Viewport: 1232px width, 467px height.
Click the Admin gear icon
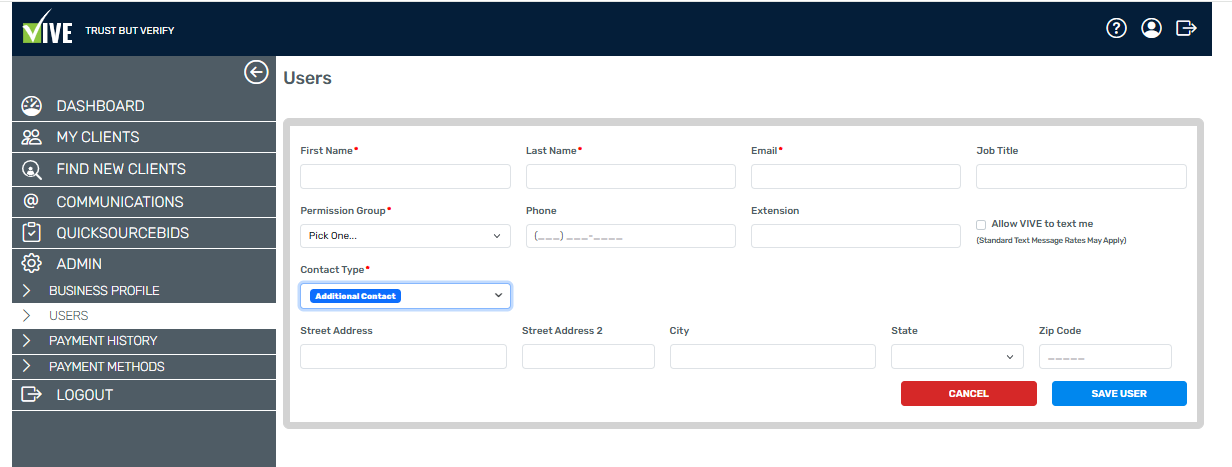click(x=32, y=264)
